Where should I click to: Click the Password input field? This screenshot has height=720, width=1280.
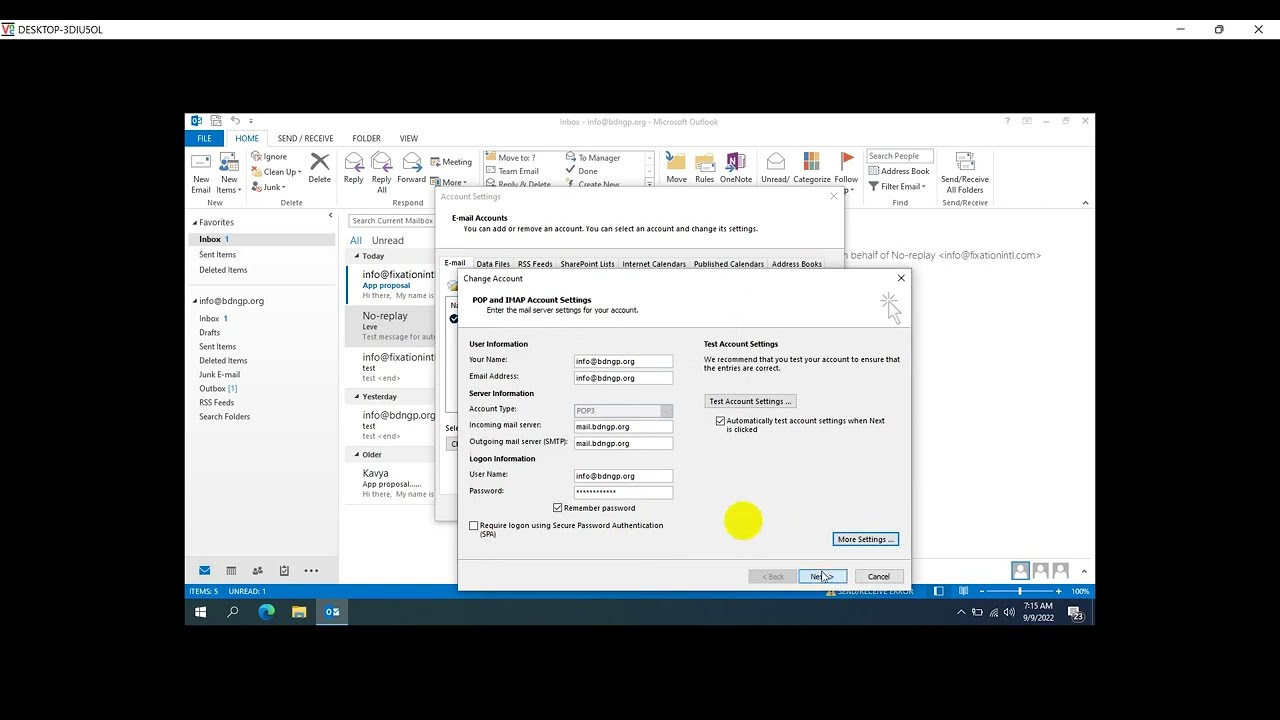coord(623,492)
